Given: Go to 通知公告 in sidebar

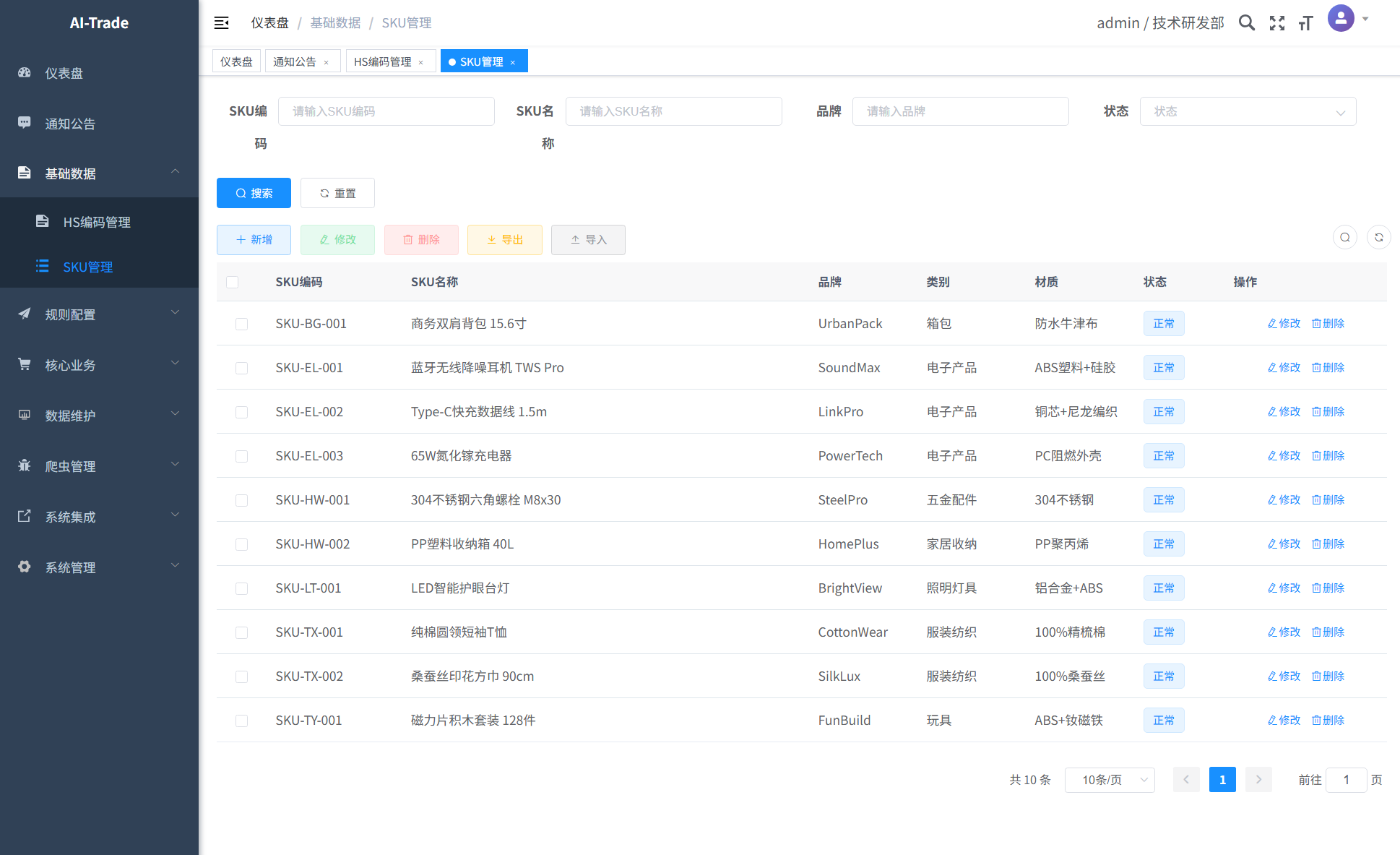Looking at the screenshot, I should [99, 123].
